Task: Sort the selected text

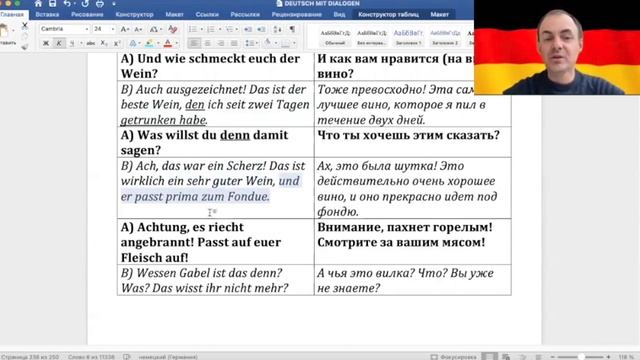Action: click(x=277, y=29)
